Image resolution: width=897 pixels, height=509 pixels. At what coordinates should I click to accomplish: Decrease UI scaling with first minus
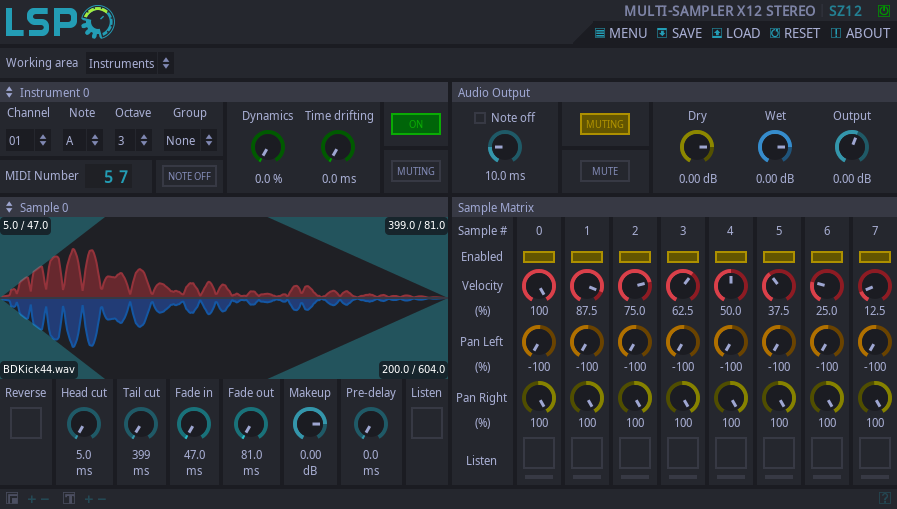(x=45, y=499)
